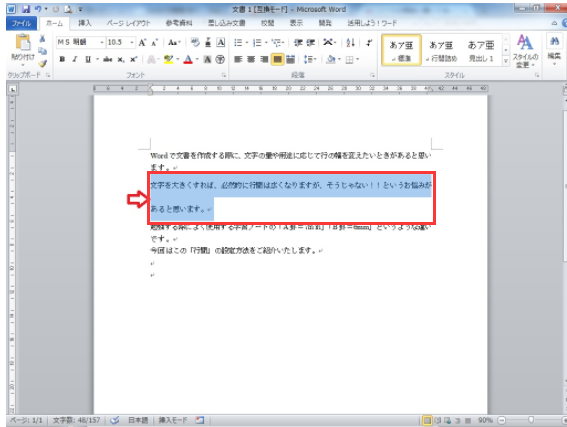The height and width of the screenshot is (427, 567).
Task: Click スタイルの変更 (Change Styles) button
Action: click(525, 51)
